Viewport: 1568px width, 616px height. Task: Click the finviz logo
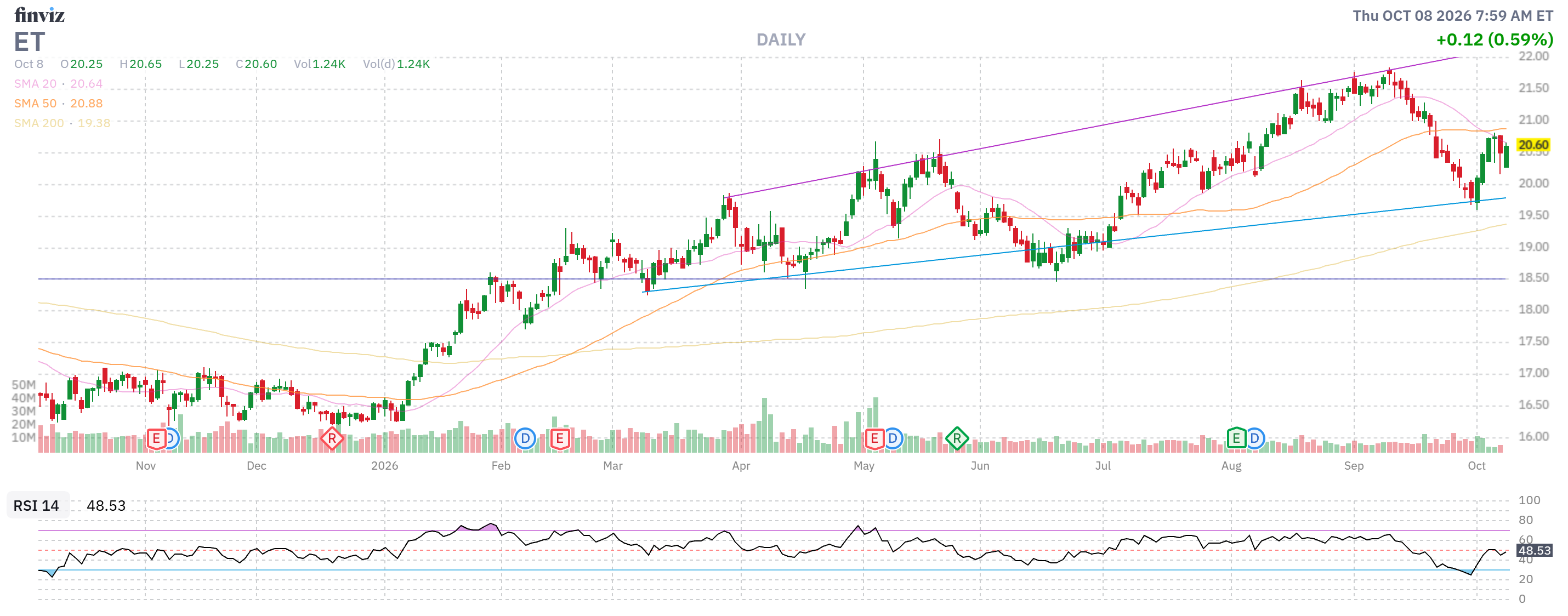tap(39, 15)
